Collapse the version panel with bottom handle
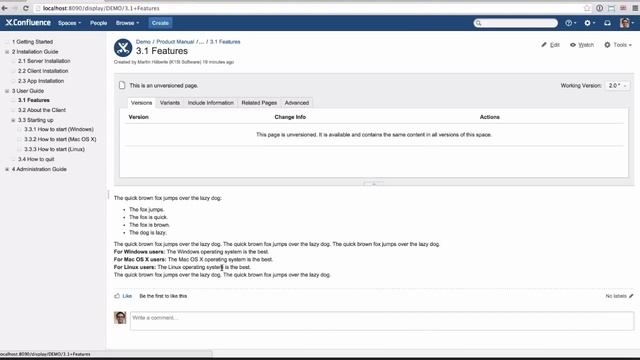The width and height of the screenshot is (640, 360). 373,184
